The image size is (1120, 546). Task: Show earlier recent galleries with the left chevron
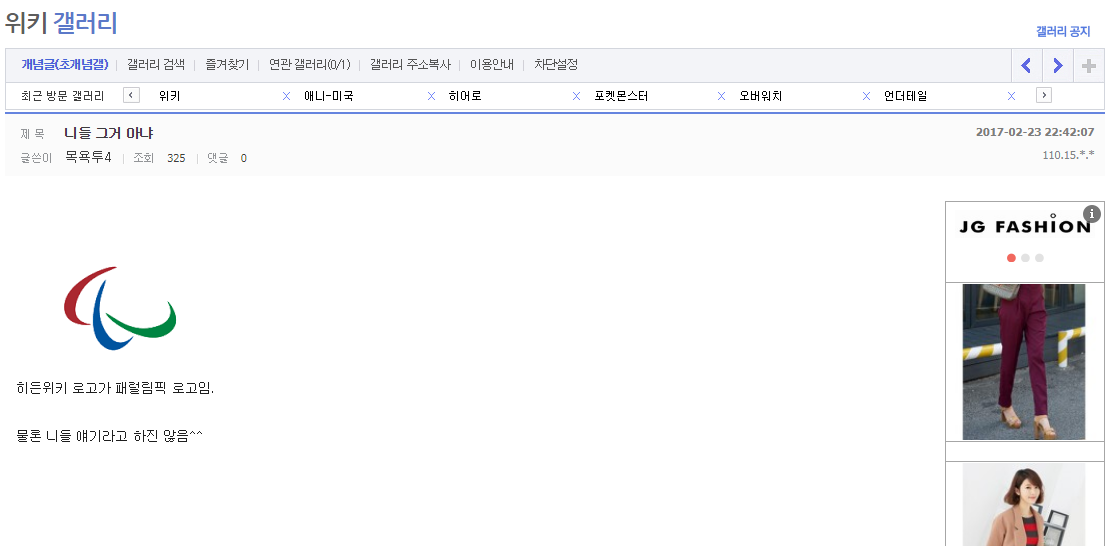pos(131,95)
